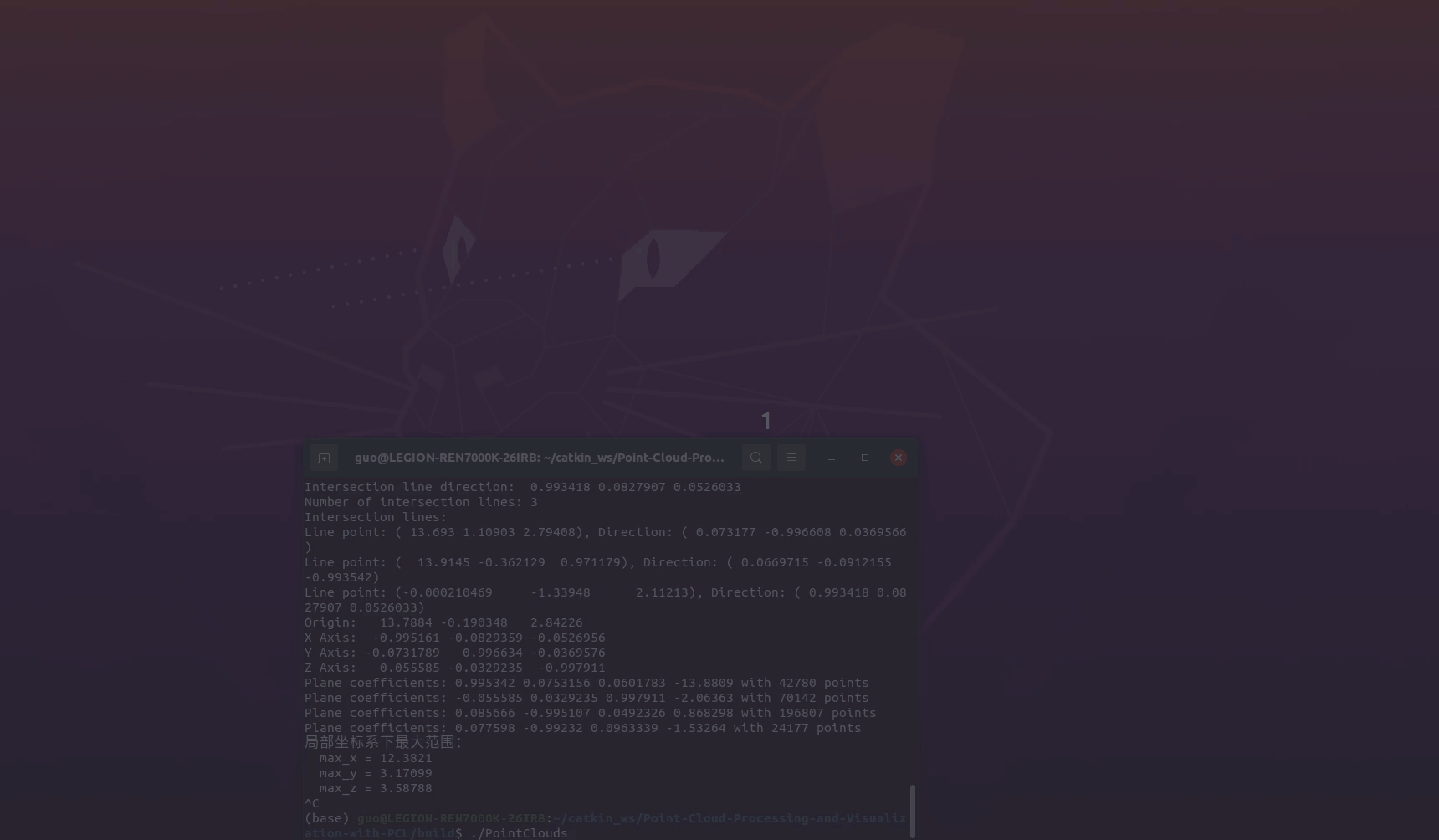The image size is (1439, 840).
Task: Click the 'max_y = 3.17099' line
Action: 376,773
